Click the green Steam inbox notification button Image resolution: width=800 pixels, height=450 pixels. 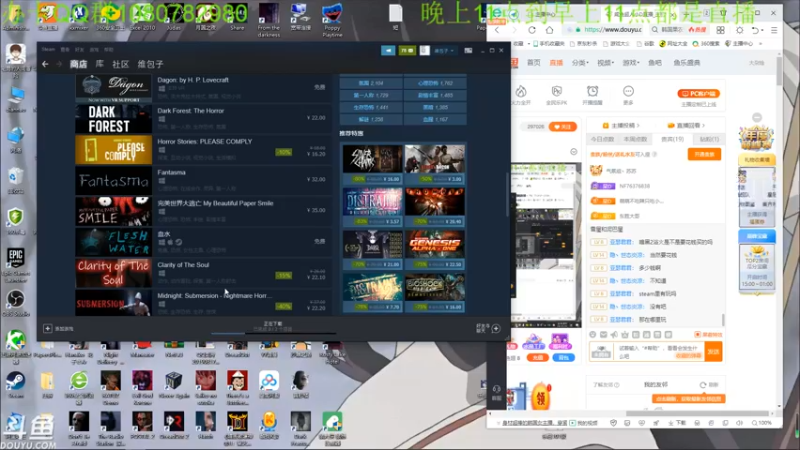(407, 51)
